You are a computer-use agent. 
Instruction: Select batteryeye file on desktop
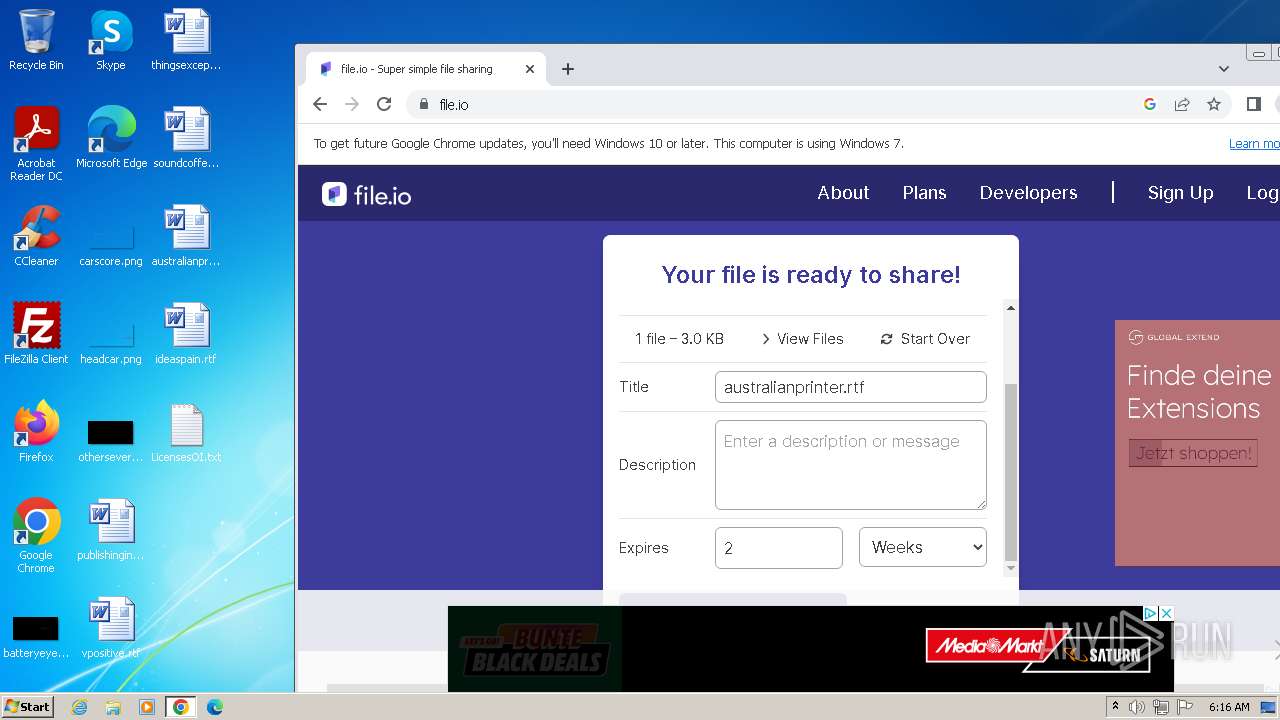click(36, 634)
